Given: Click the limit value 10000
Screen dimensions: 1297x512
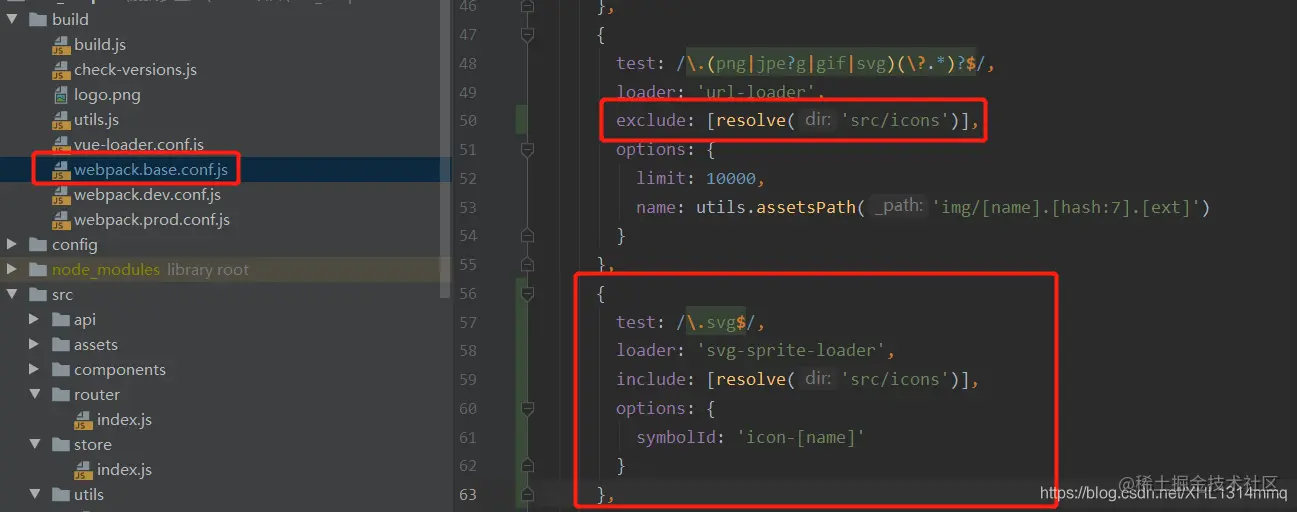Looking at the screenshot, I should tap(730, 179).
